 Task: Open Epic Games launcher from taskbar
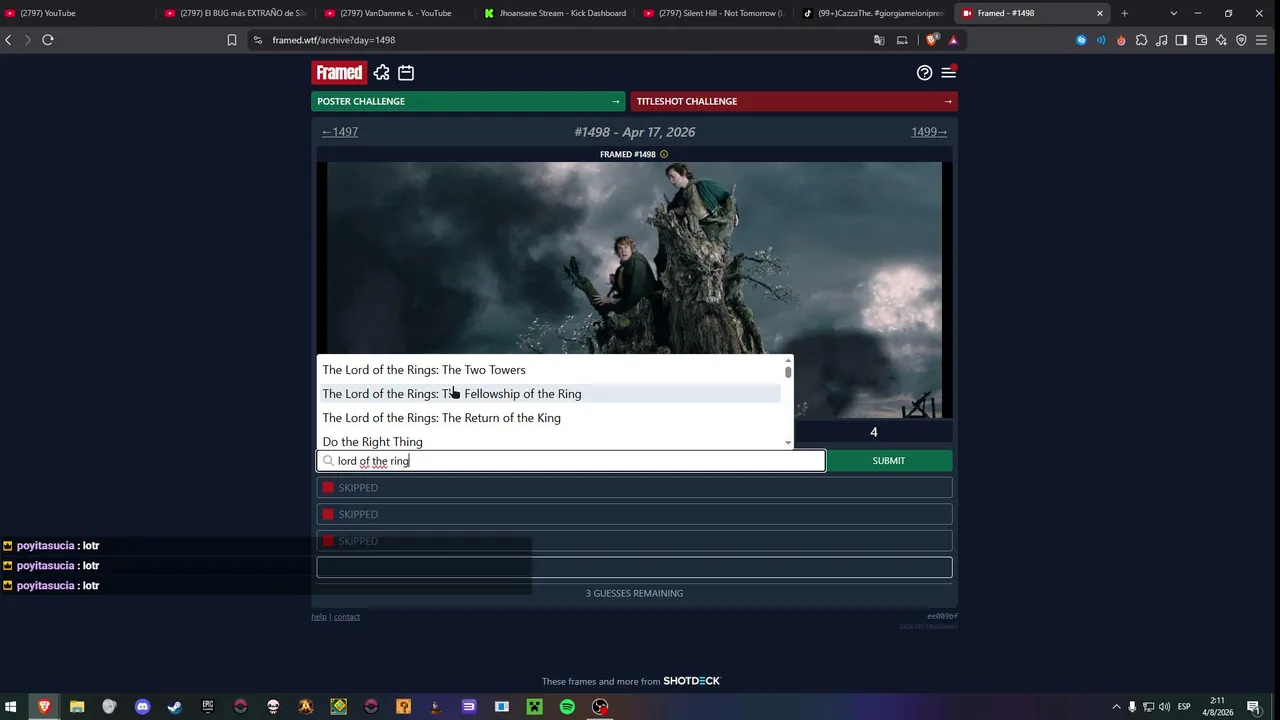tap(208, 707)
